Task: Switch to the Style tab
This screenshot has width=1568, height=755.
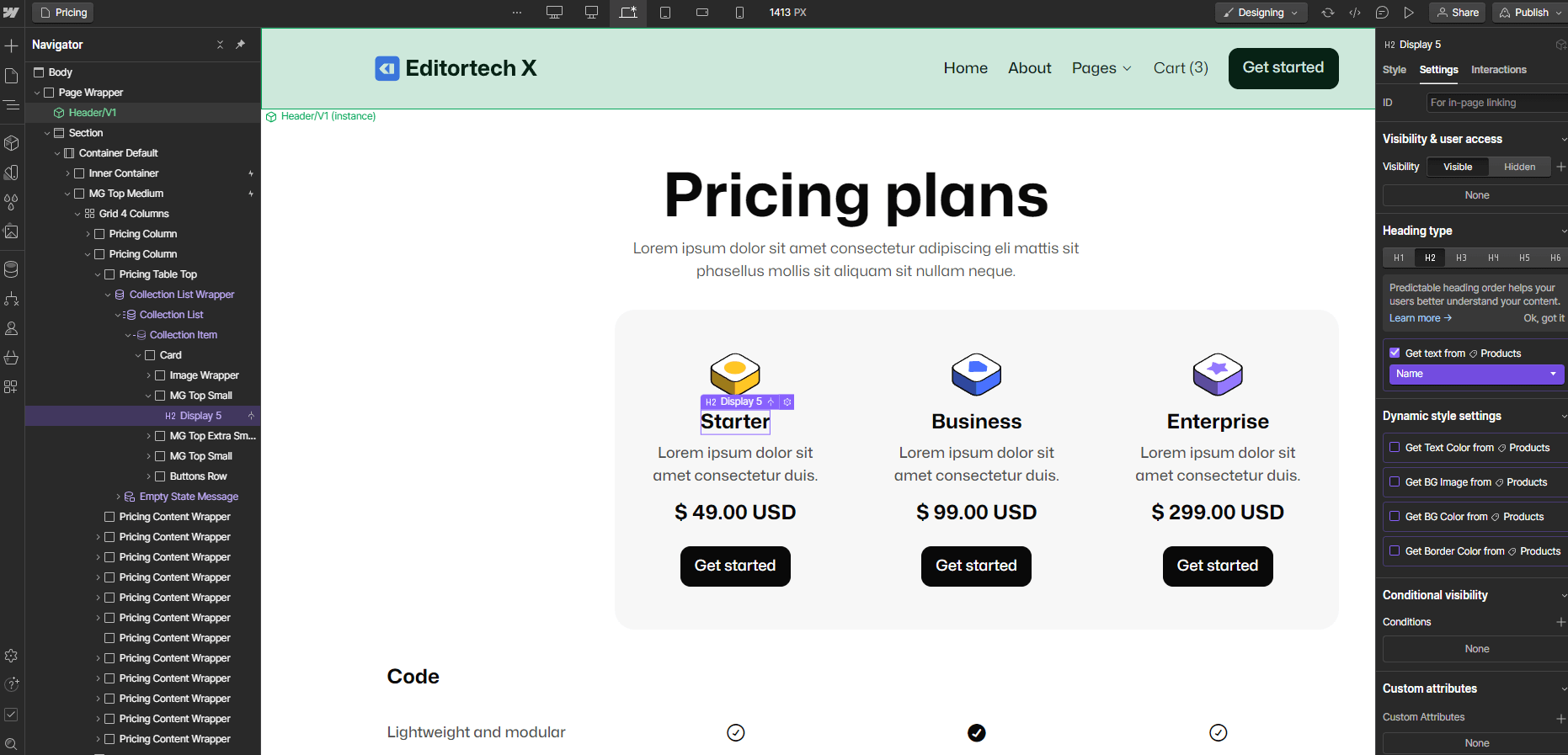Action: 1394,70
